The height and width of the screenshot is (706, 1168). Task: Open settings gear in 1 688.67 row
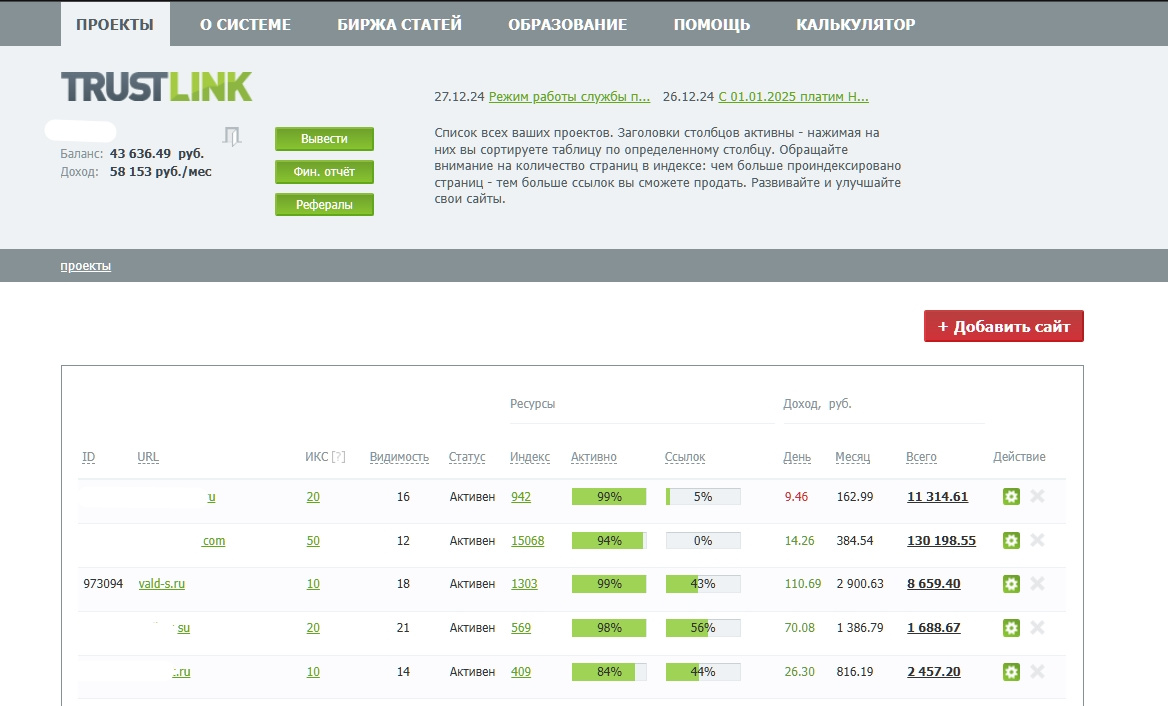[1011, 628]
